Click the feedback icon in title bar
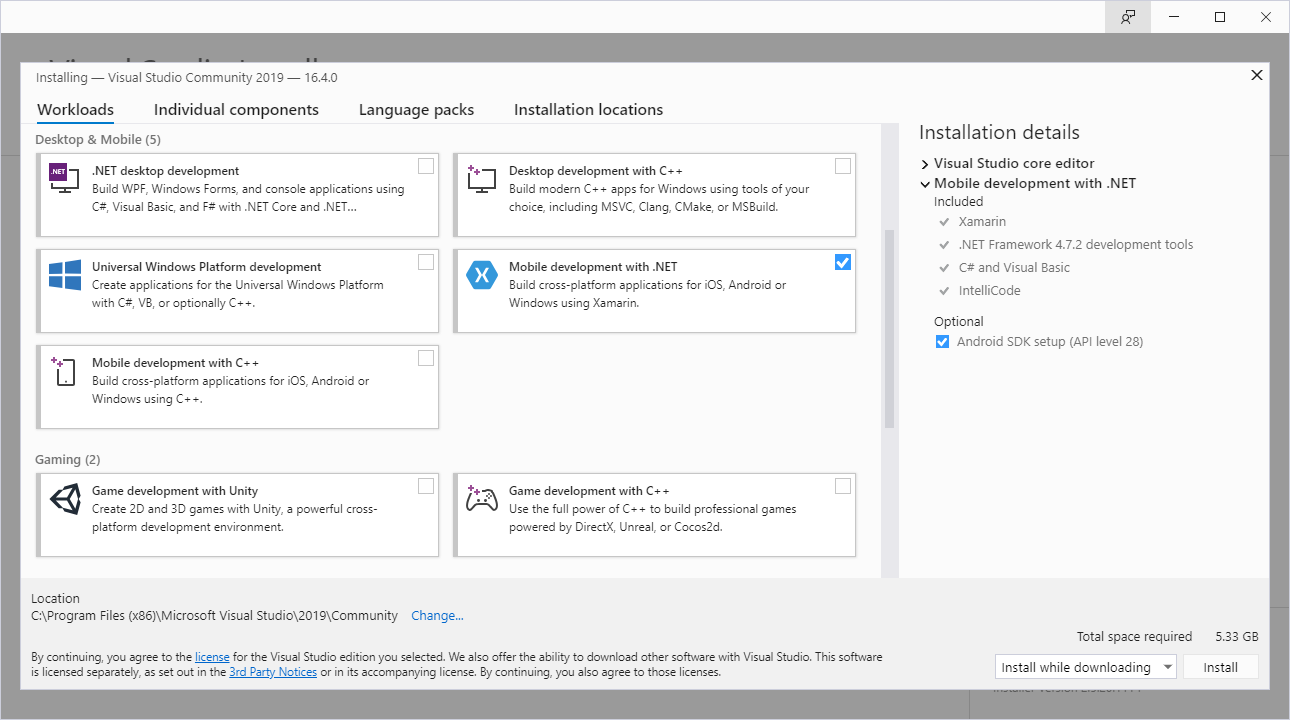Screen dimensions: 1290x720 (1128, 17)
